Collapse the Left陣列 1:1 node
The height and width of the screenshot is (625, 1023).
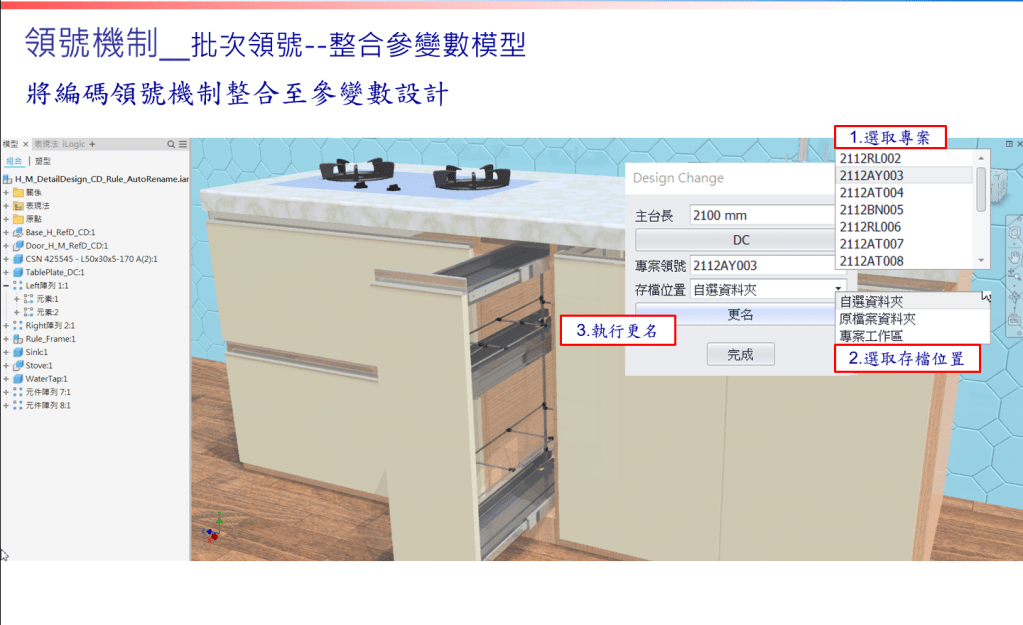click(x=6, y=286)
